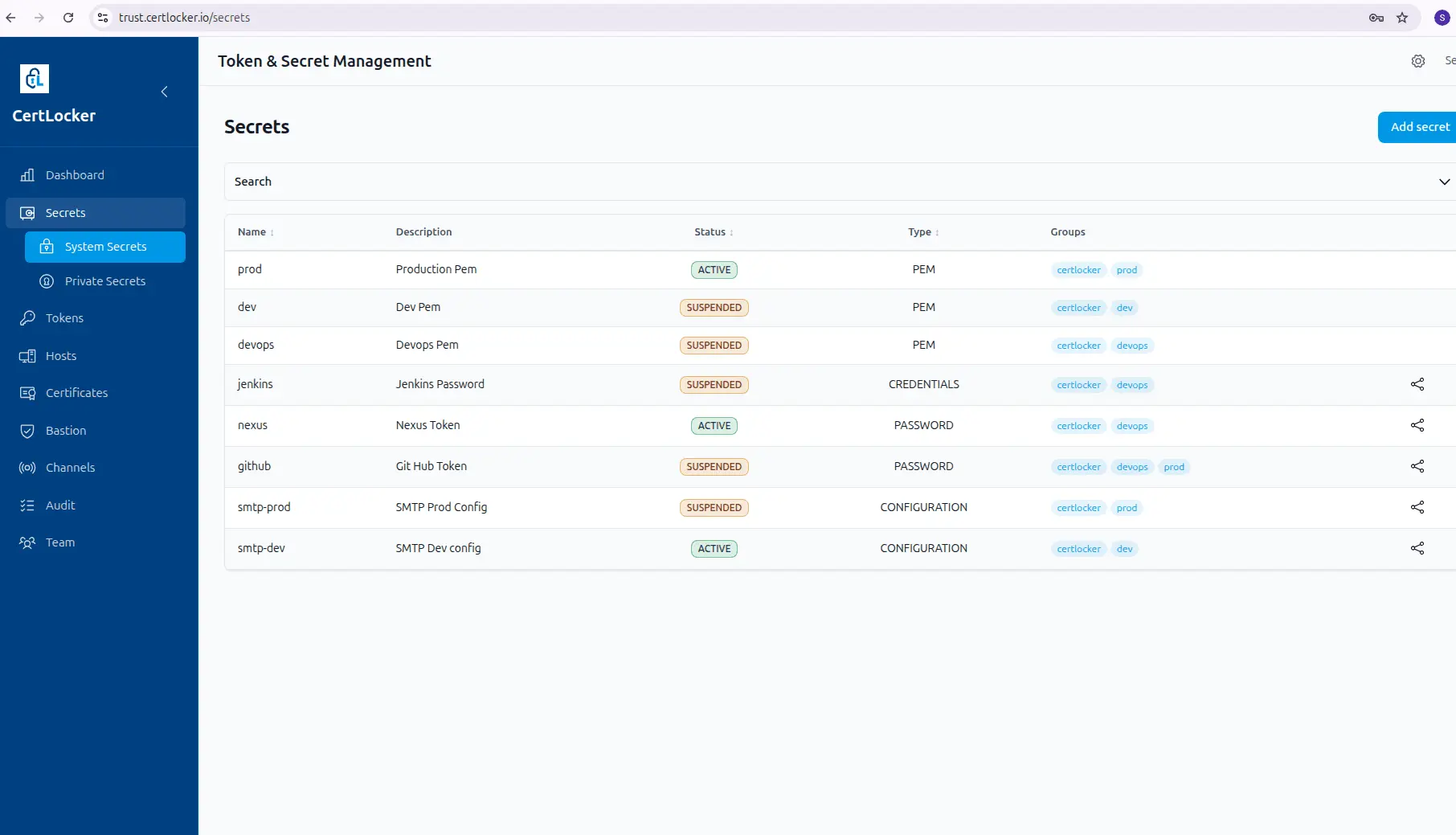1456x835 pixels.
Task: Select Secrets in the sidebar
Action: tap(96, 213)
